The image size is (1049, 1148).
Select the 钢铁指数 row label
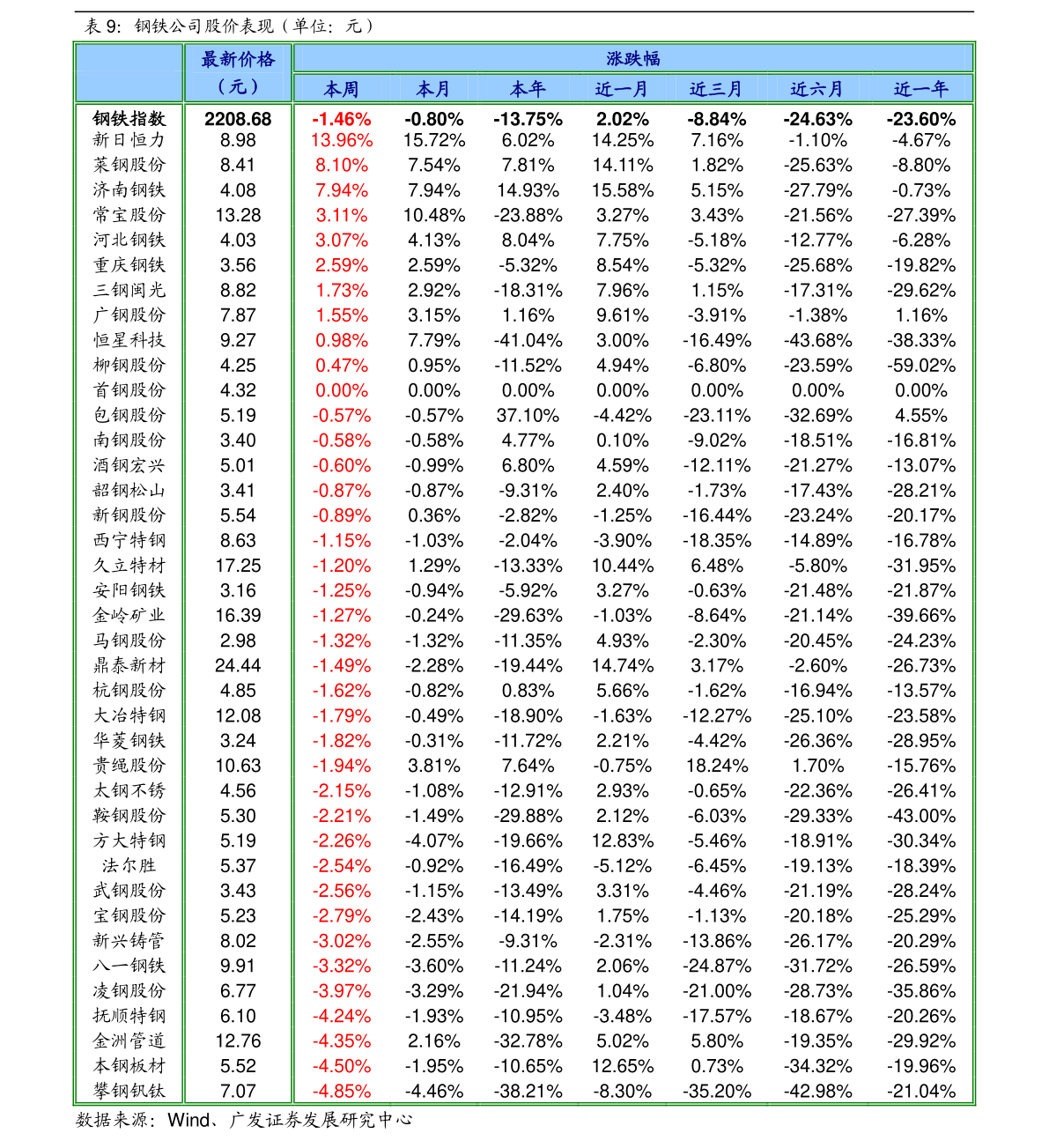[x=129, y=119]
